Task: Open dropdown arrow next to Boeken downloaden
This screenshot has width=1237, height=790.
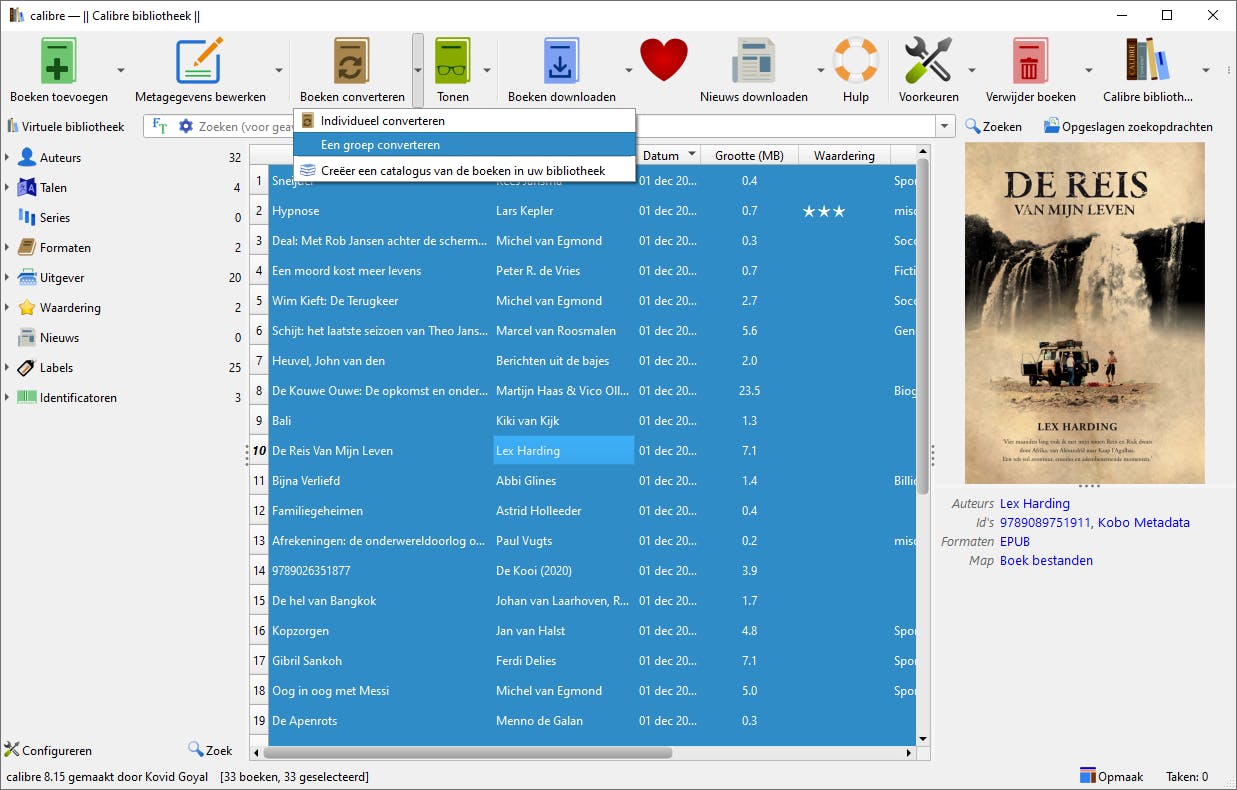Action: pos(629,70)
